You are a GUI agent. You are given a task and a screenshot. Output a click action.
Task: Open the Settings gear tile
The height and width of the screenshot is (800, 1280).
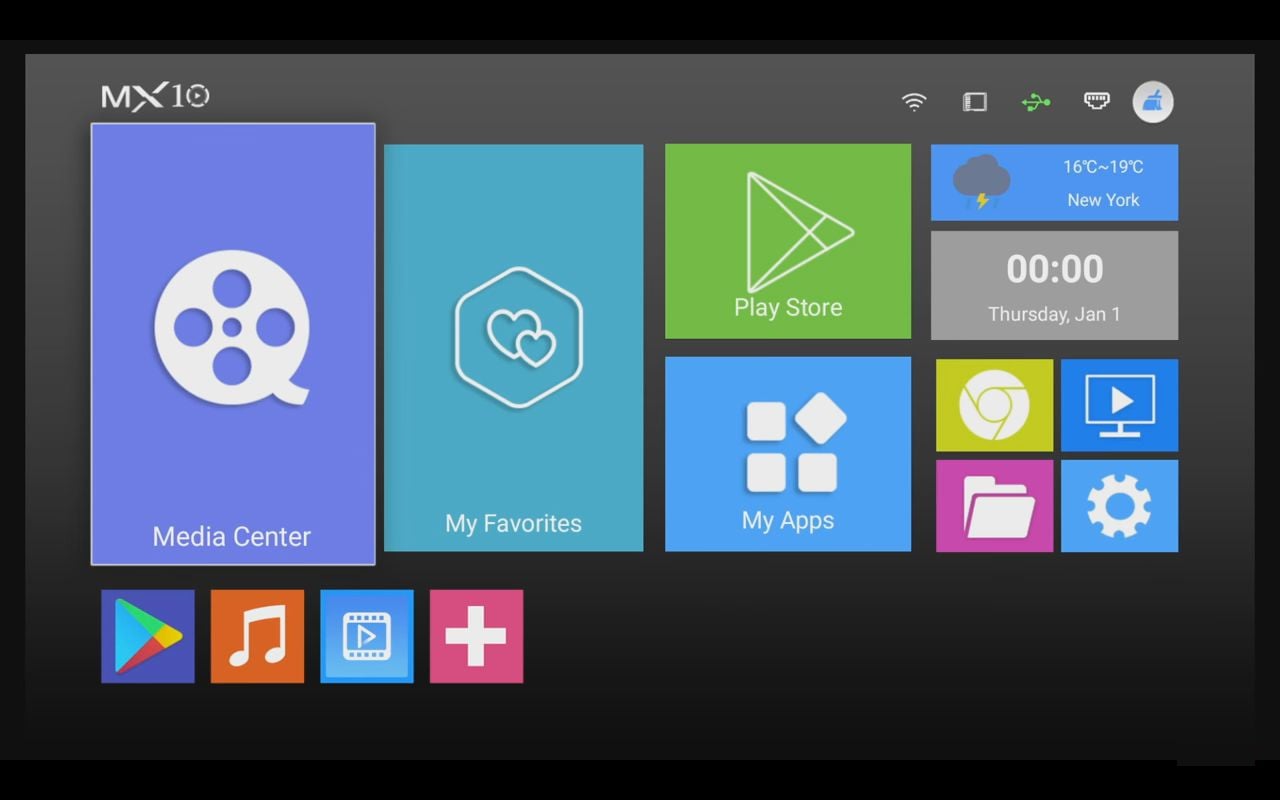click(x=1119, y=506)
